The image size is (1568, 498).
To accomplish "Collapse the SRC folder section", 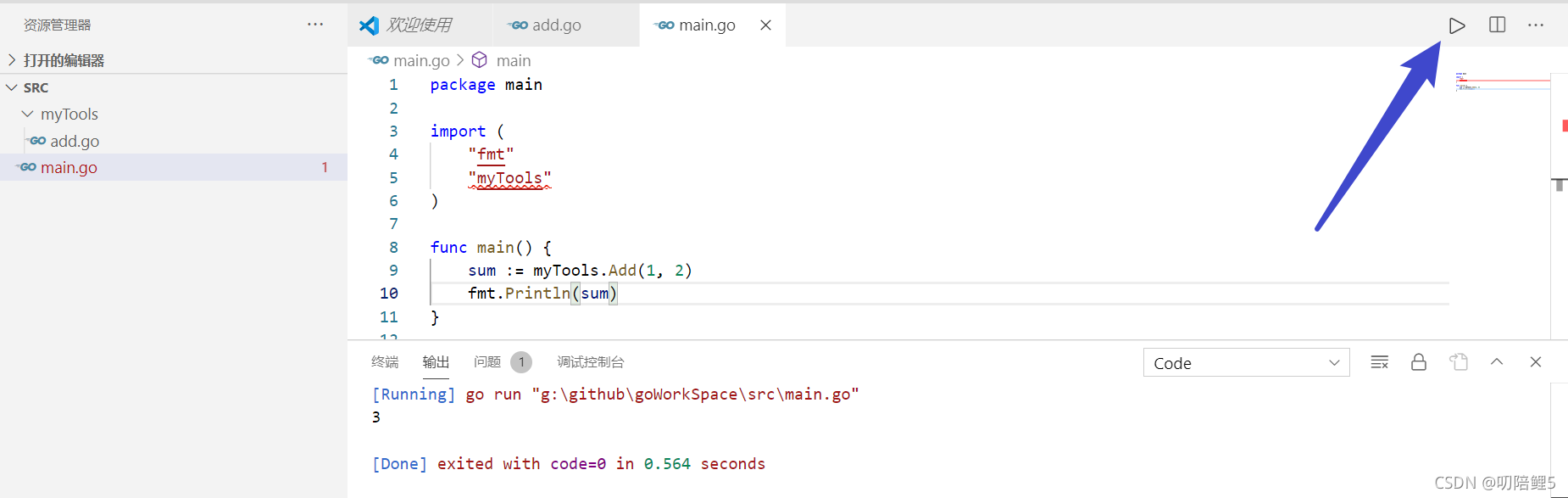I will click(36, 87).
